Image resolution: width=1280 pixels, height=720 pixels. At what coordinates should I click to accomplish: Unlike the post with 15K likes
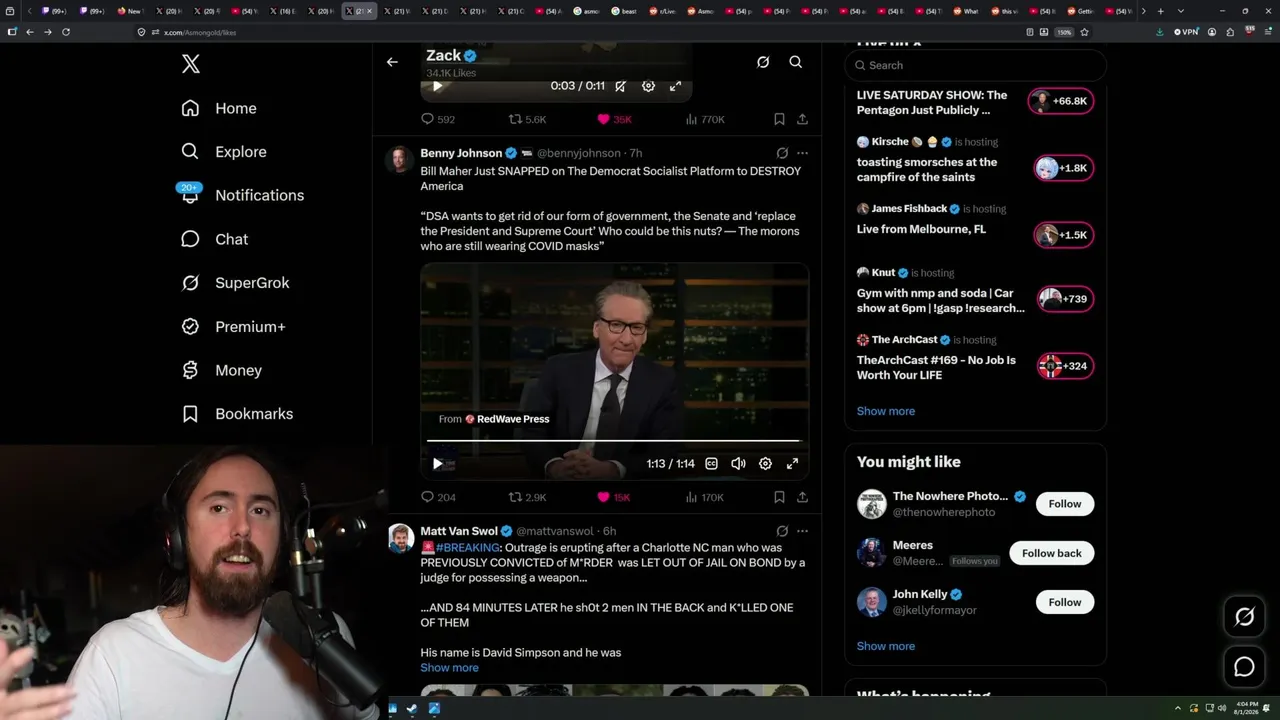coord(613,497)
